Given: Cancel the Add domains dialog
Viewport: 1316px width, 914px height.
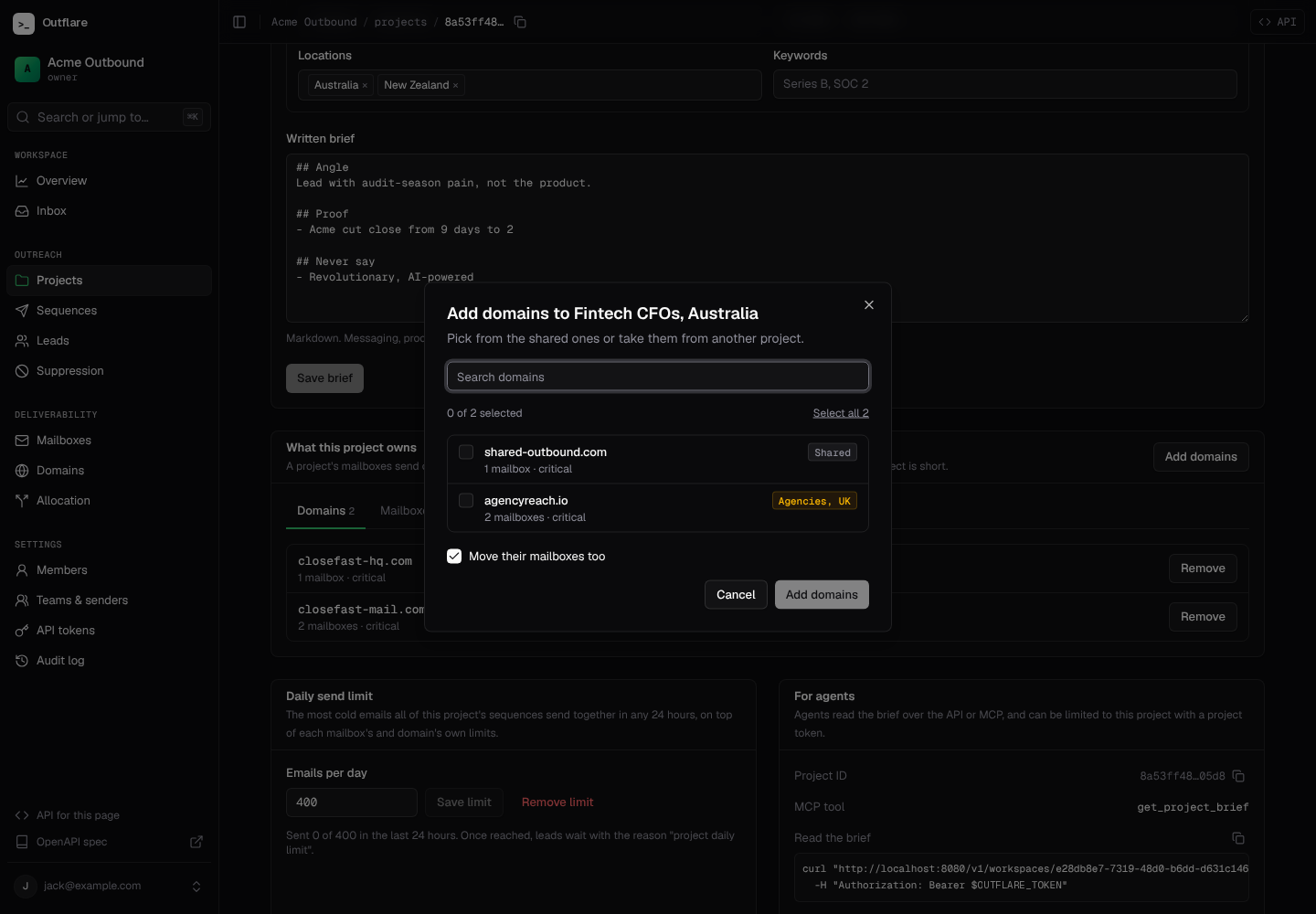Looking at the screenshot, I should (736, 595).
